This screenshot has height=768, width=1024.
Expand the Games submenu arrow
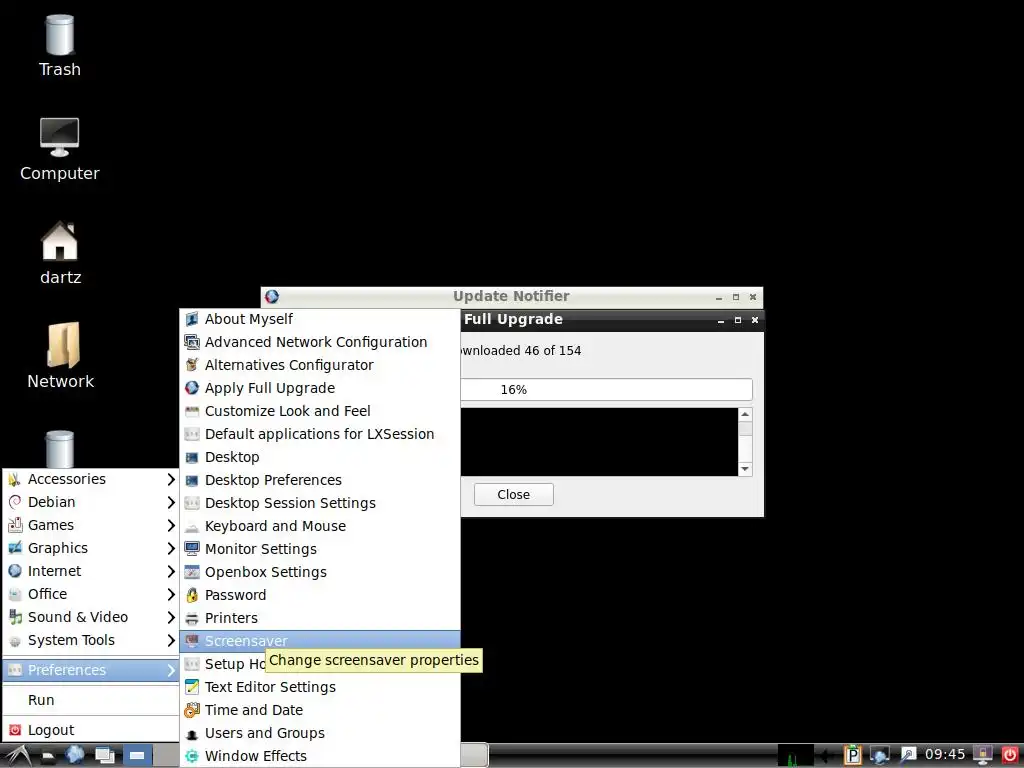pos(170,525)
